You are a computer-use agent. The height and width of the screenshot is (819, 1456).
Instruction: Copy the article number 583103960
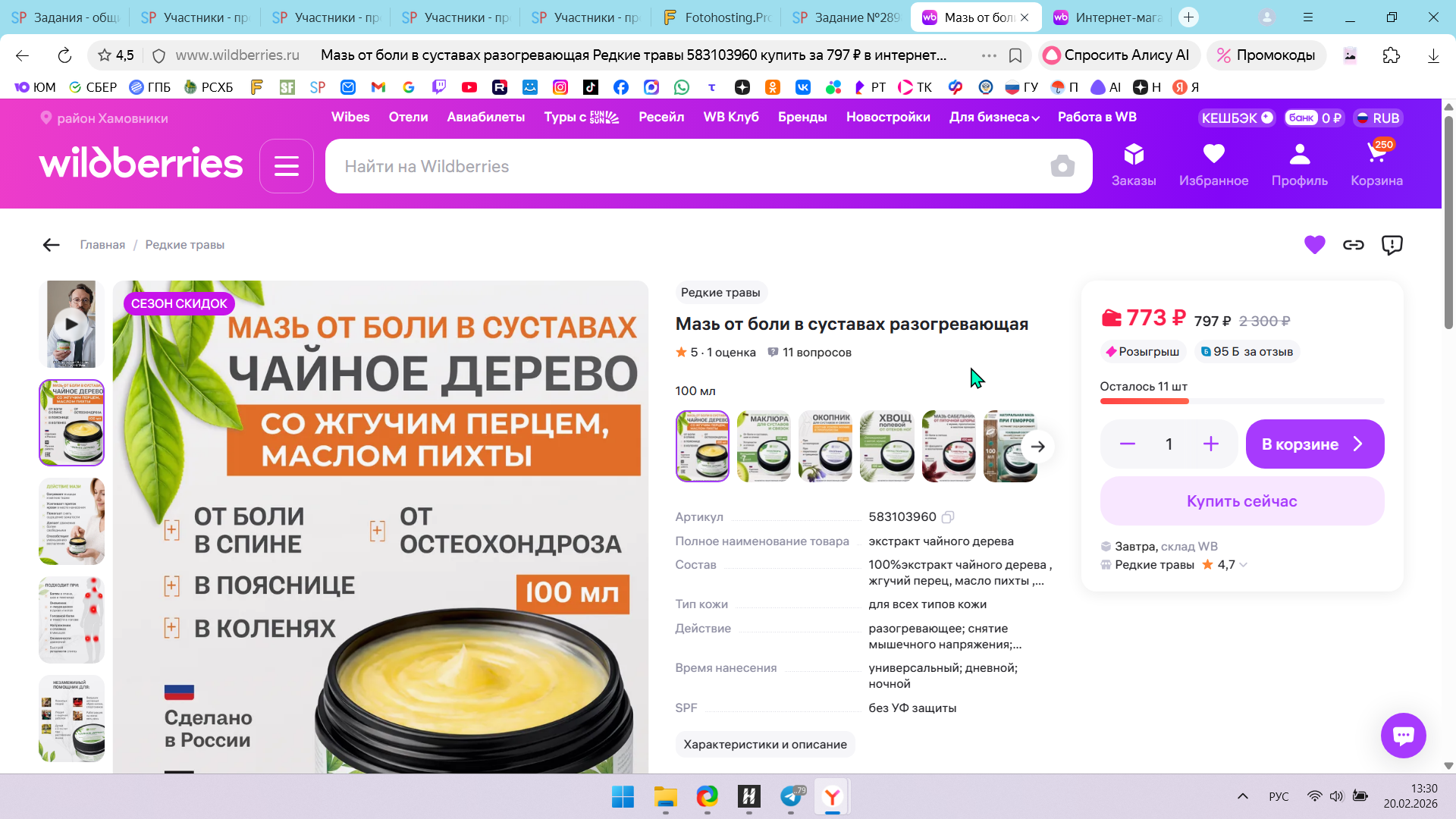click(948, 517)
